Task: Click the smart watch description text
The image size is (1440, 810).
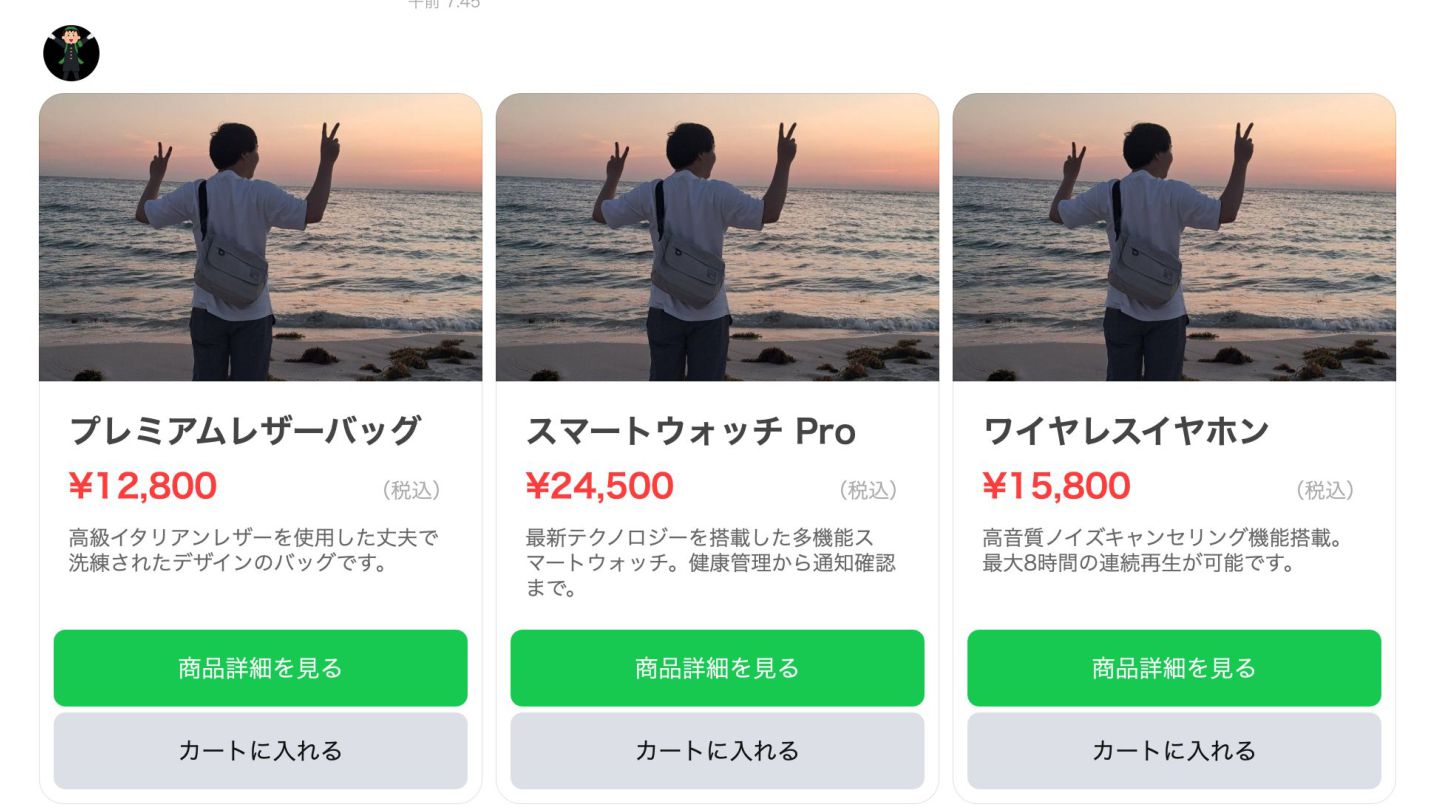Action: (710, 562)
